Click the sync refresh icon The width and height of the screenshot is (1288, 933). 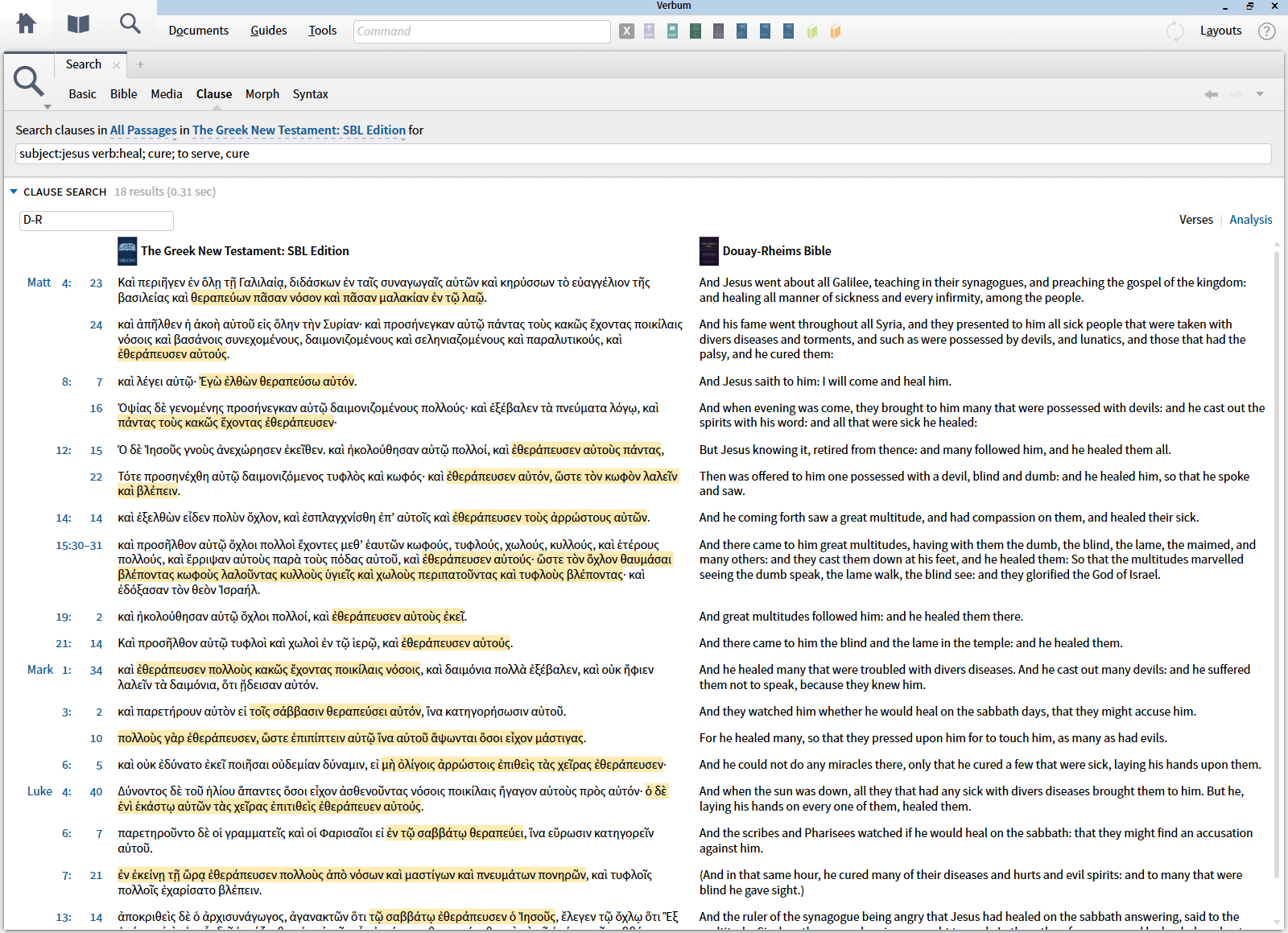[1174, 31]
